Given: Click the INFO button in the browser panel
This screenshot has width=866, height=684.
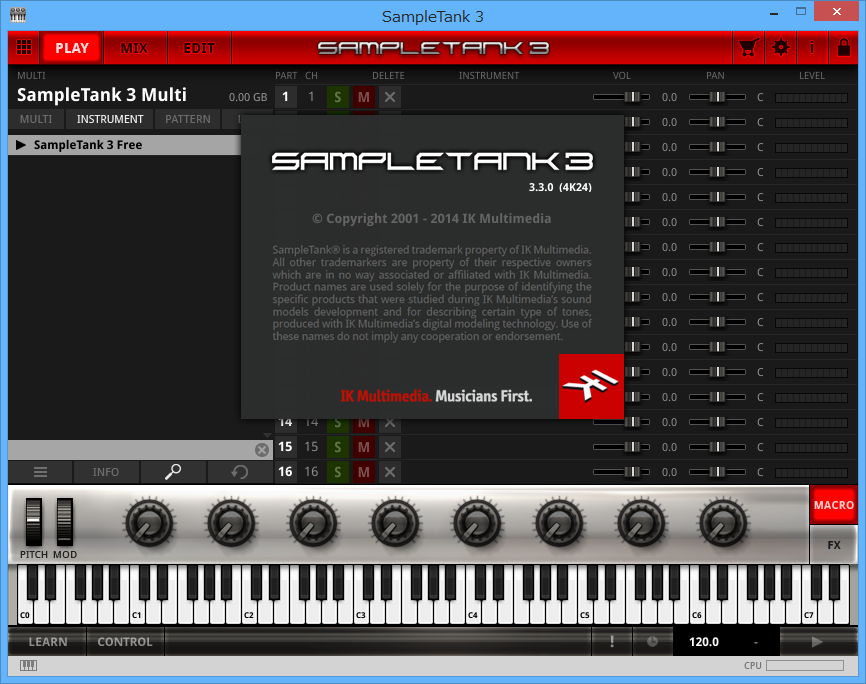Looking at the screenshot, I should pyautogui.click(x=106, y=472).
